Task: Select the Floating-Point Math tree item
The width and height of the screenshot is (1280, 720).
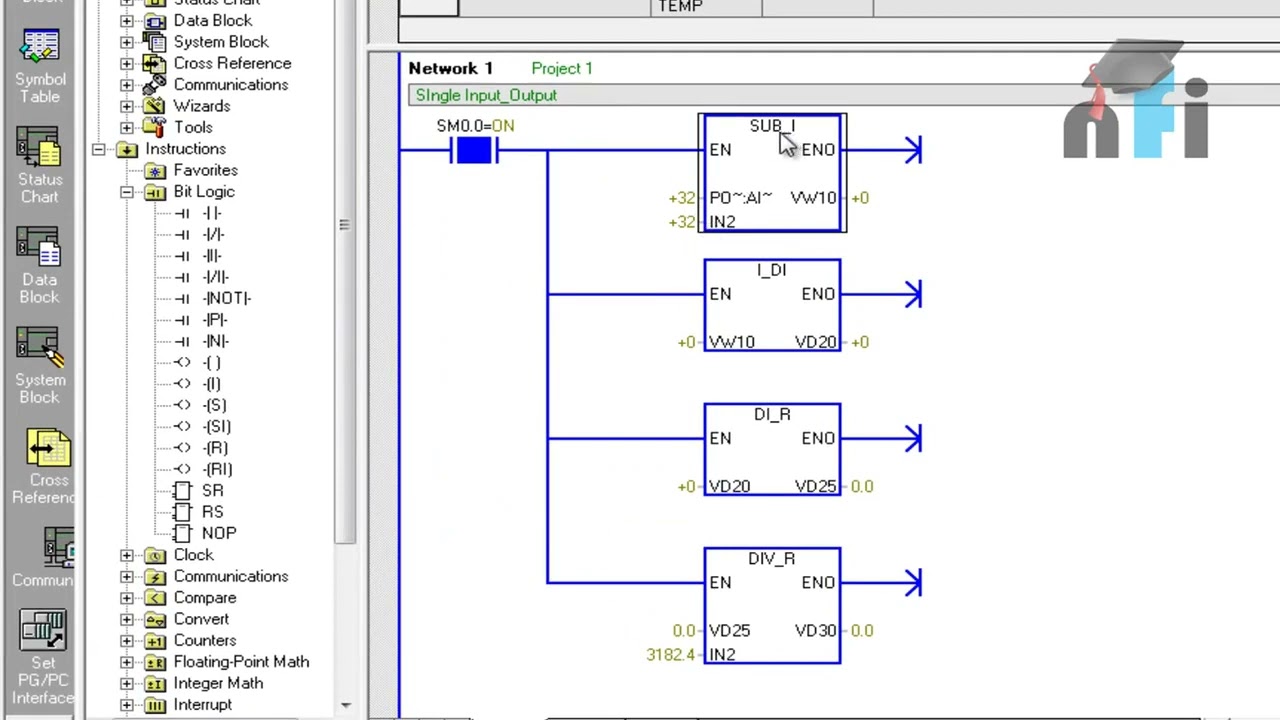Action: [x=241, y=662]
